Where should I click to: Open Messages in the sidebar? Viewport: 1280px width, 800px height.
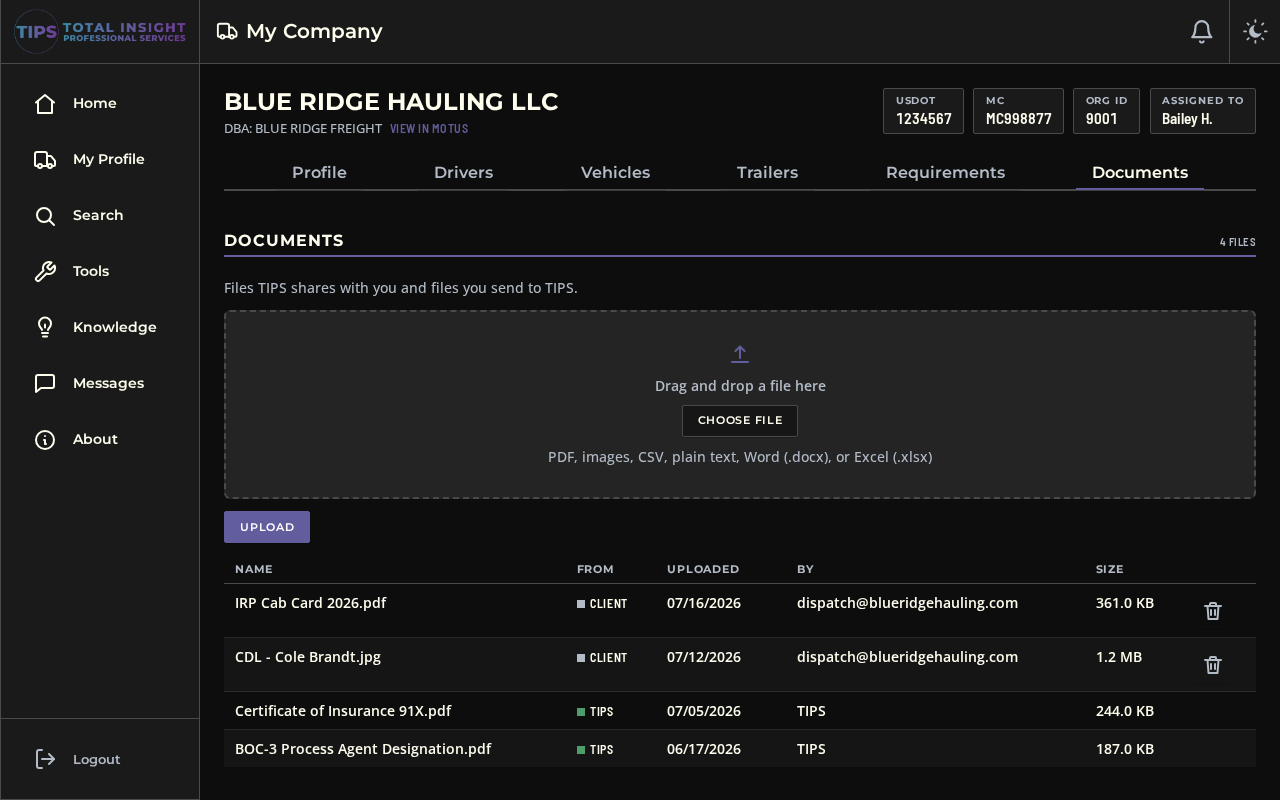click(100, 384)
